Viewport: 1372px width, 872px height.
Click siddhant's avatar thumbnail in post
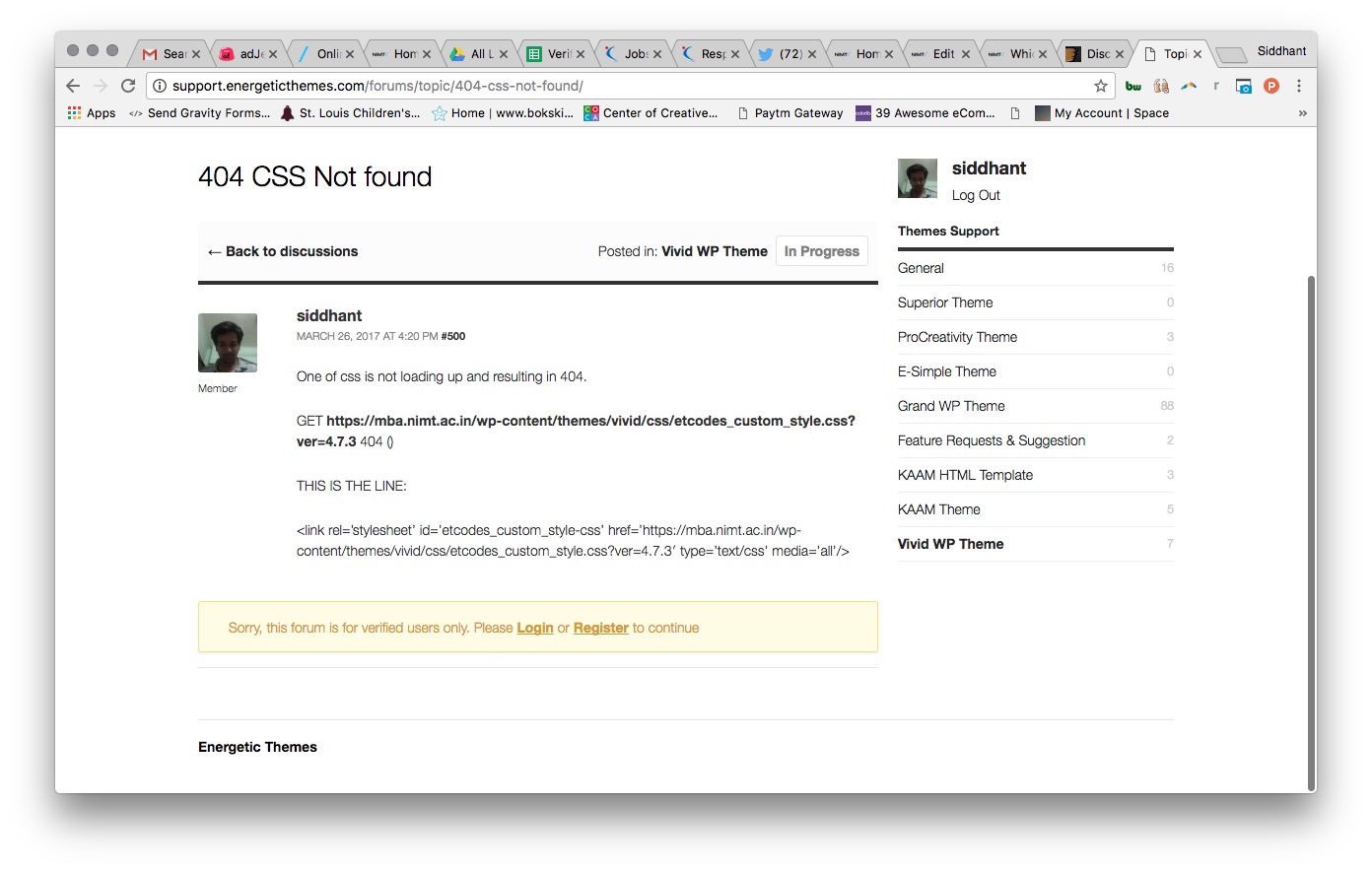tap(228, 343)
